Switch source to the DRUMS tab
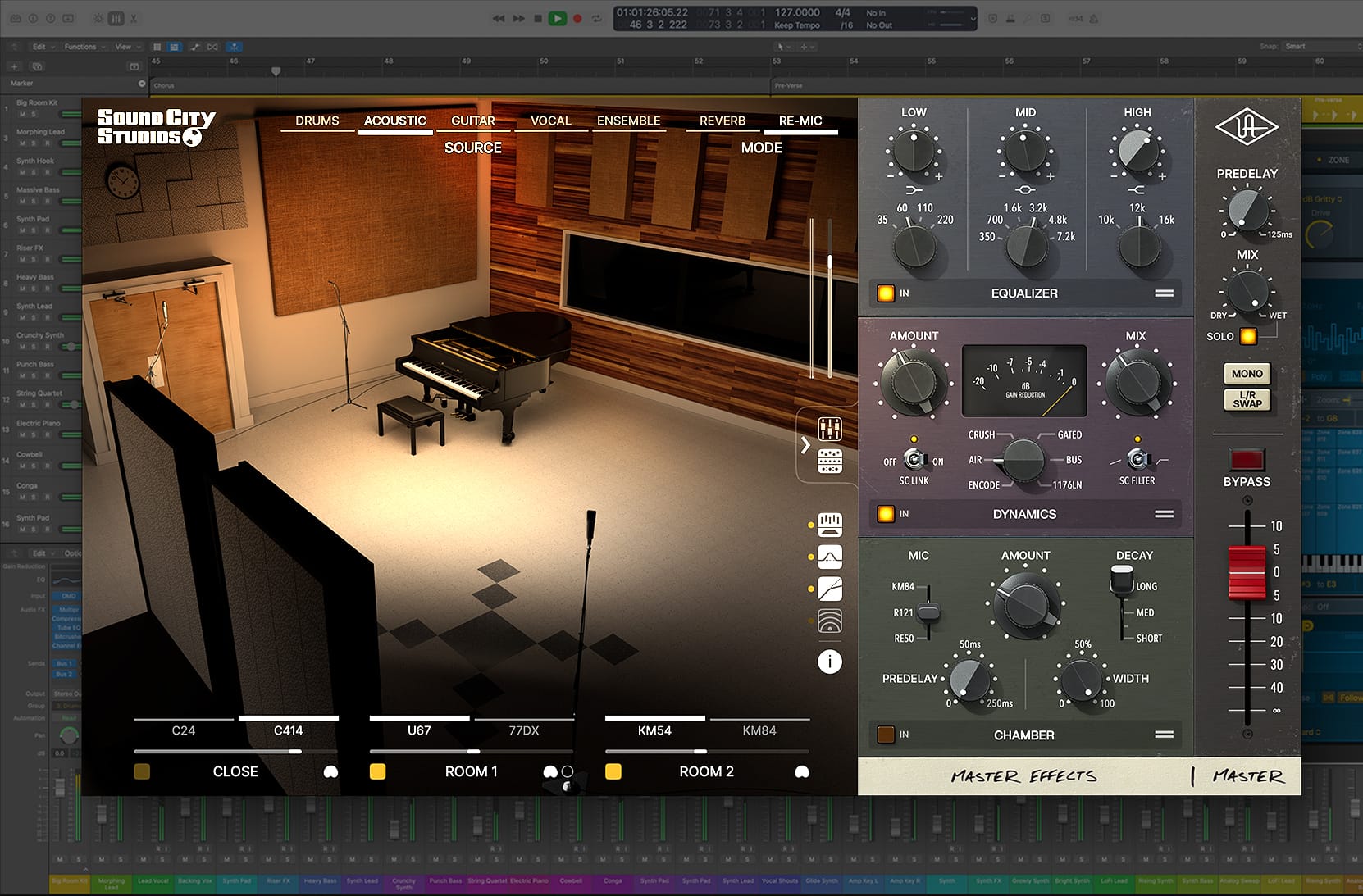The width and height of the screenshot is (1363, 896). [317, 121]
